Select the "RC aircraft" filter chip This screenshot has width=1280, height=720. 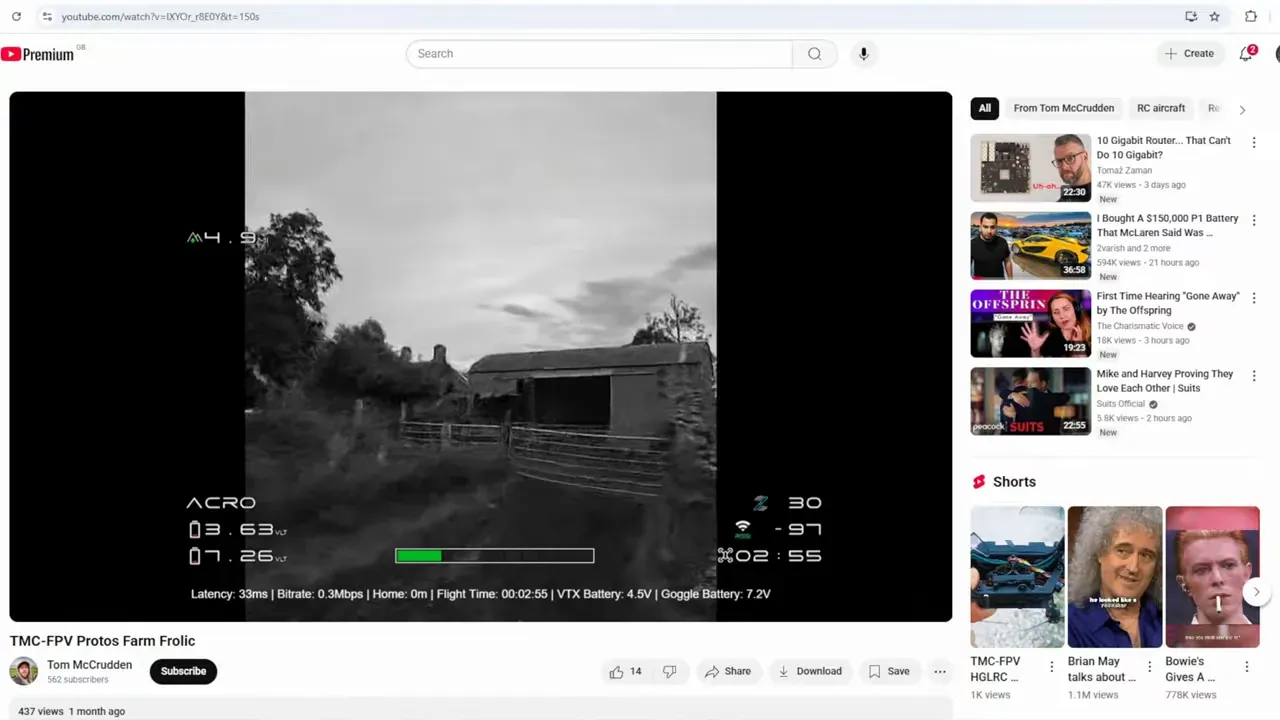click(1160, 108)
